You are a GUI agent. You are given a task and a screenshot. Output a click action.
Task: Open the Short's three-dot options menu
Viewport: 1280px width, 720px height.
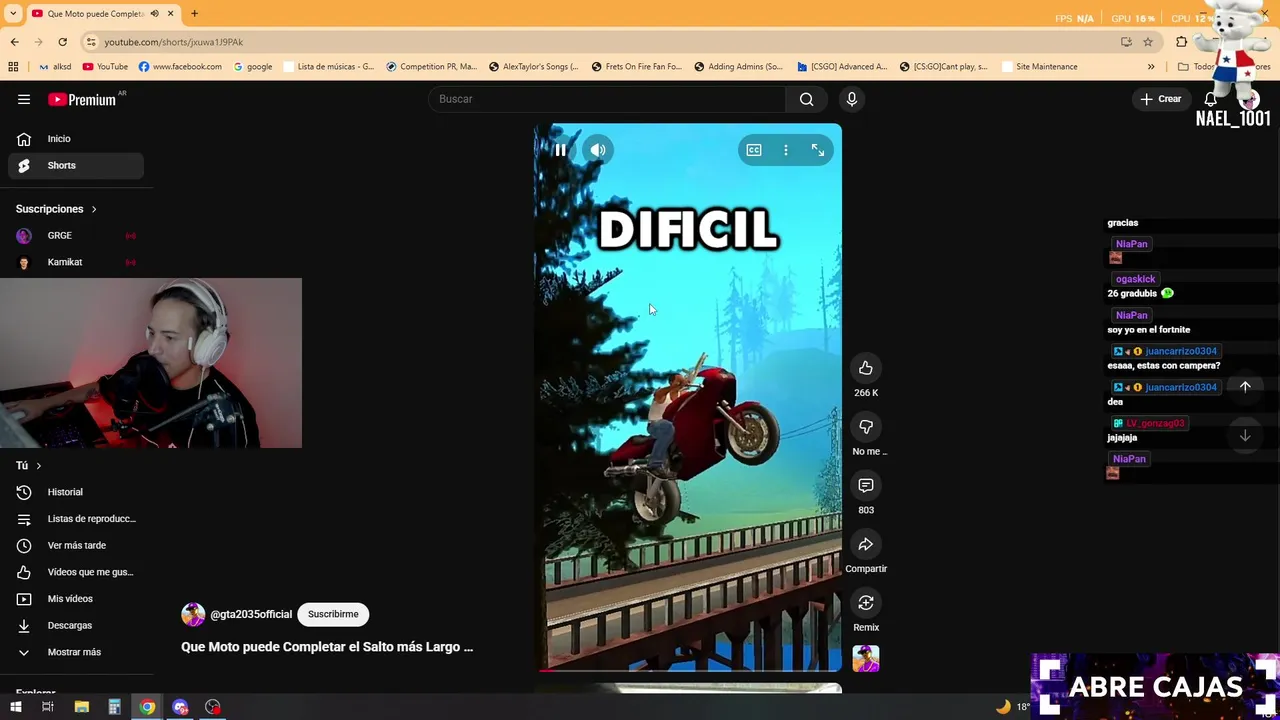pos(786,150)
